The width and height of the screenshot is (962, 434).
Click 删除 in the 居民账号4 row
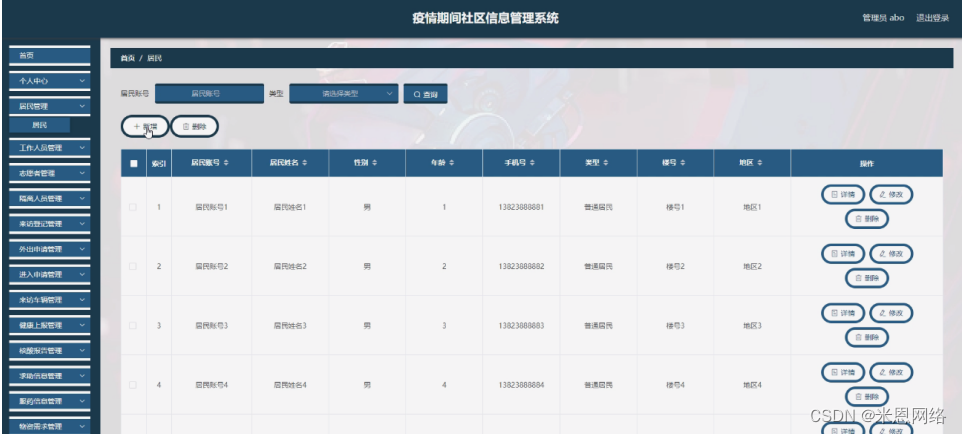tap(866, 397)
